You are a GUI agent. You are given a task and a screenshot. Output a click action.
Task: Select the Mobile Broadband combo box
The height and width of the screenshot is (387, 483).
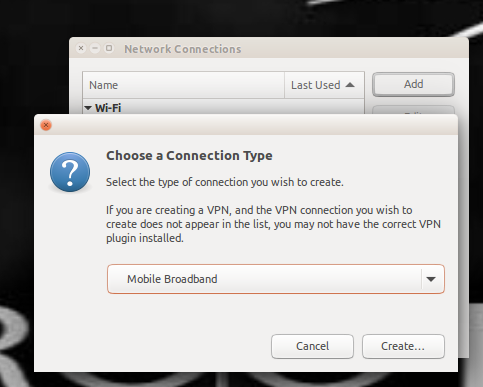pyautogui.click(x=276, y=279)
